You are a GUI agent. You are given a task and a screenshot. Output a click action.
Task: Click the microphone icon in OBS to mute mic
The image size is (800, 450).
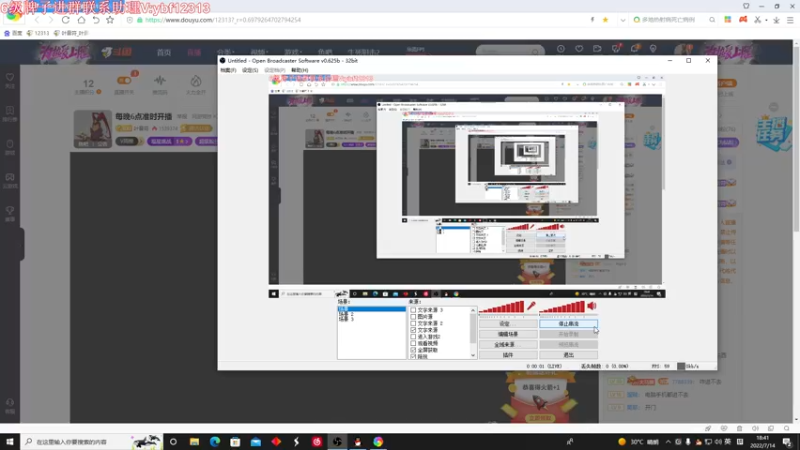[531, 306]
